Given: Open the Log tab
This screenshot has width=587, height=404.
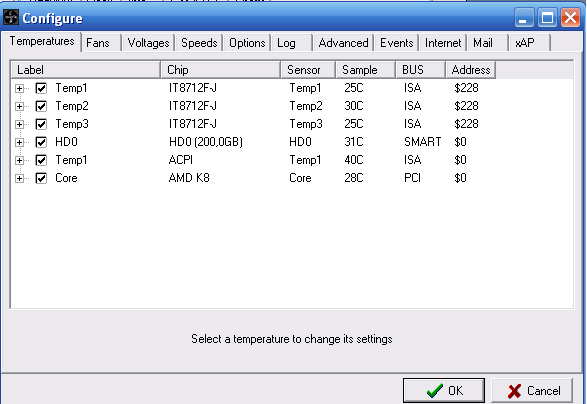Looking at the screenshot, I should pos(292,43).
